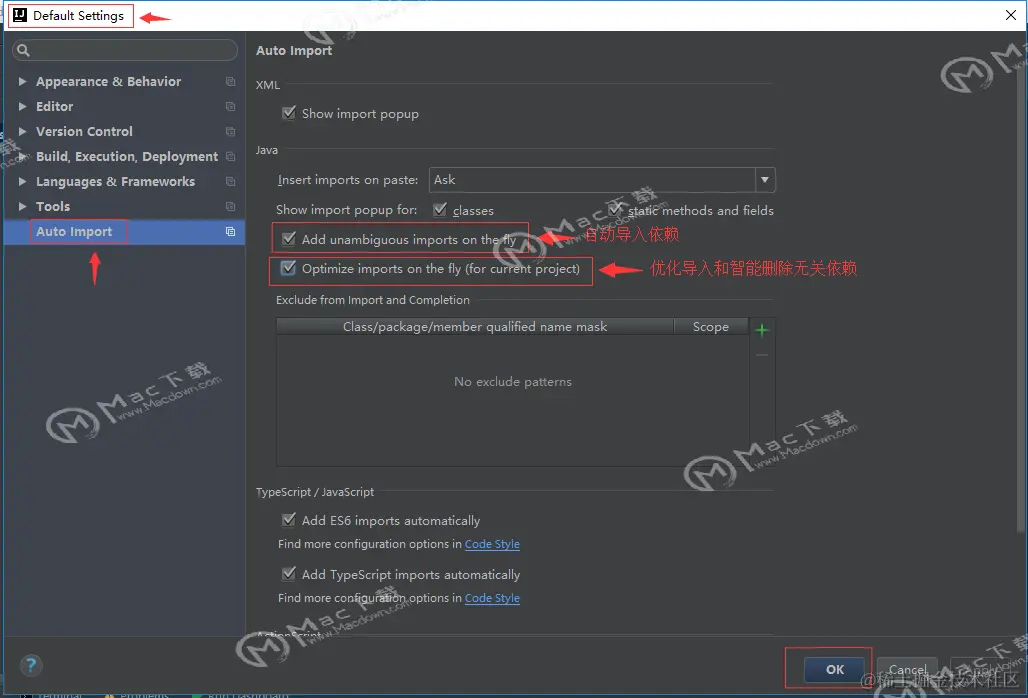Open Code Style link under ES6 imports
1028x698 pixels.
(492, 544)
